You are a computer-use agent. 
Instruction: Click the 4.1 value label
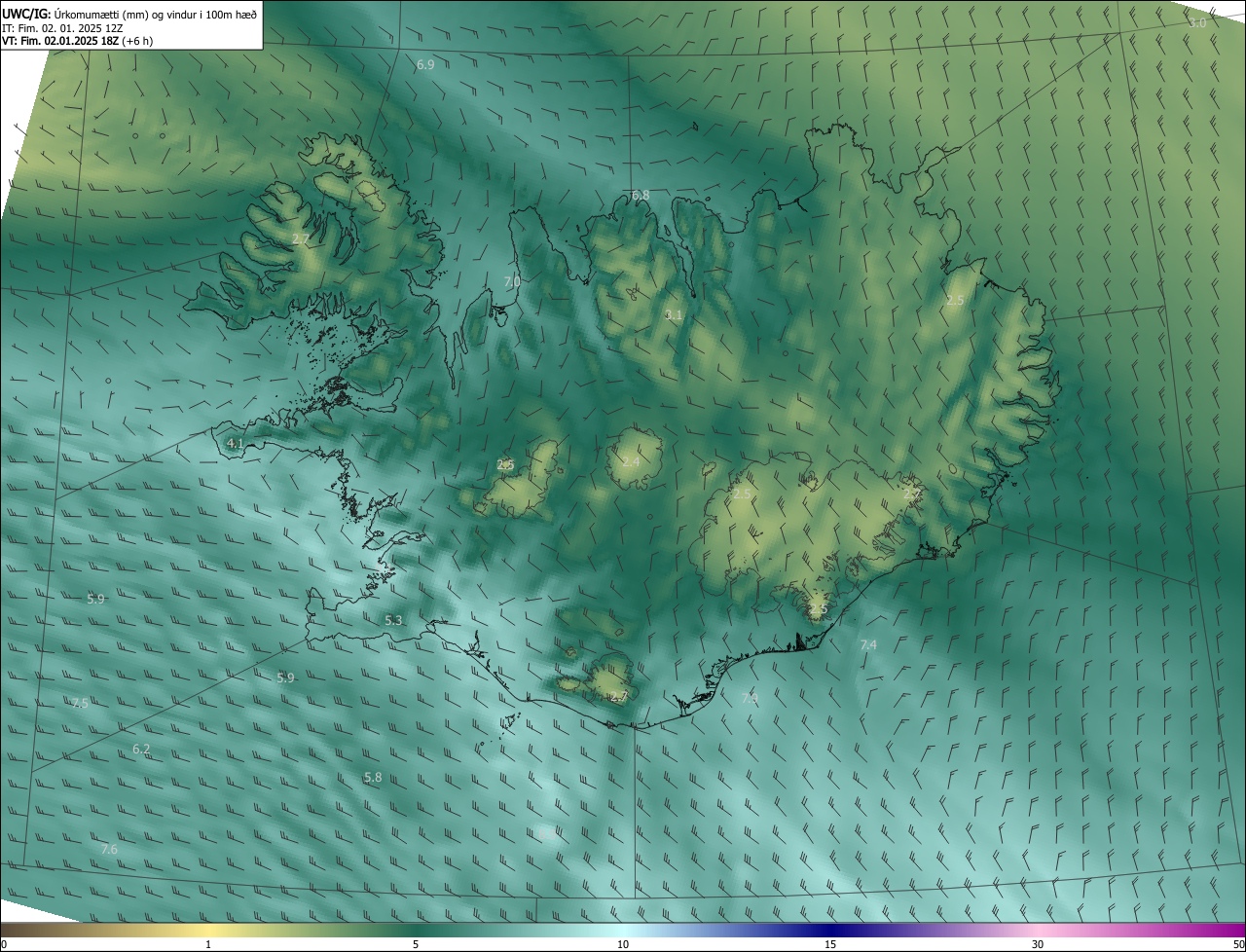pos(235,444)
